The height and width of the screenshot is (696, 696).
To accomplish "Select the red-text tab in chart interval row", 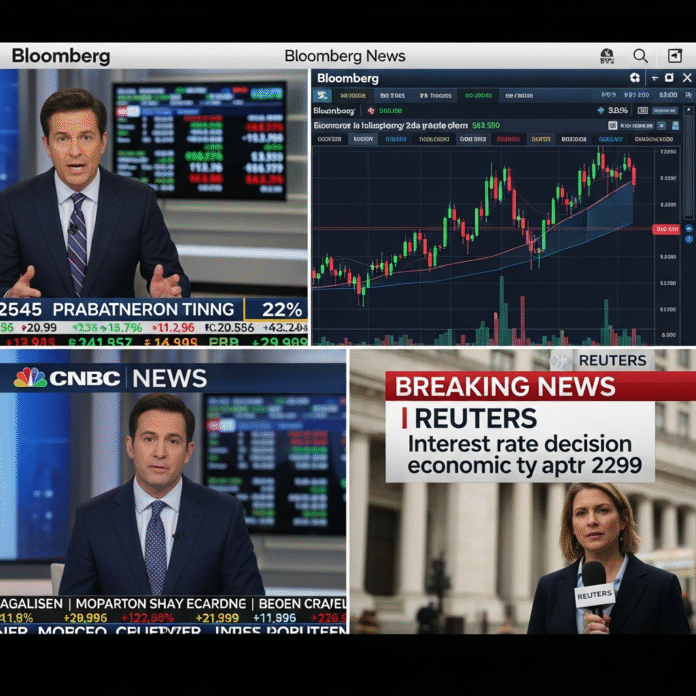I will (x=508, y=139).
